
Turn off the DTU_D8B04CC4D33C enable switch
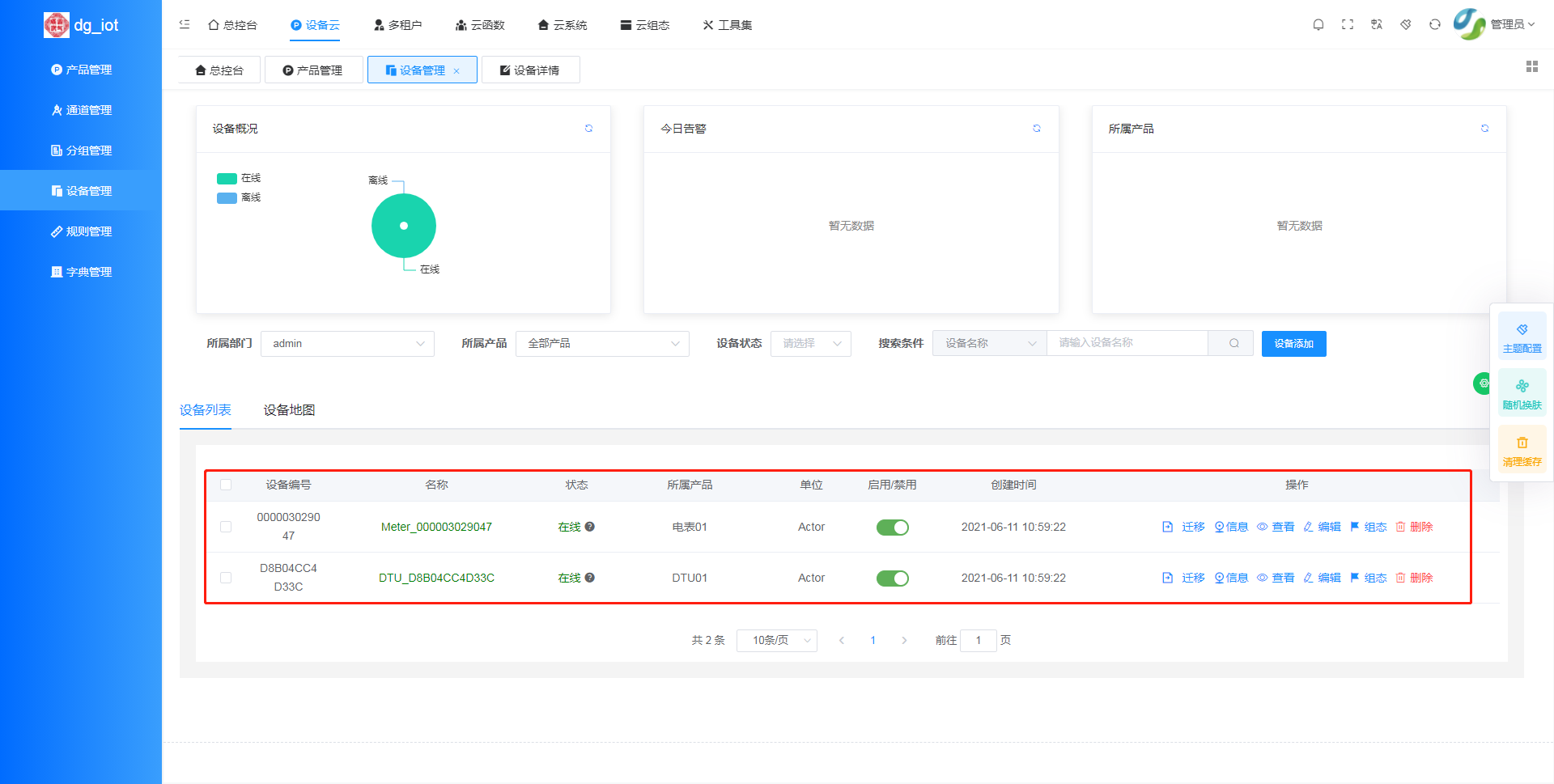893,578
